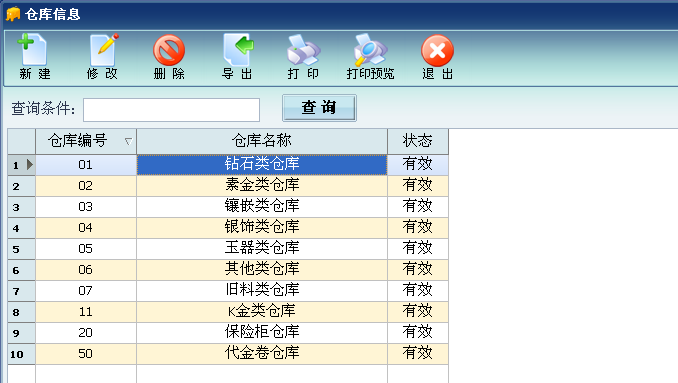Viewport: 678px width, 383px height.
Task: Focus the 查询条件 input field
Action: coord(171,110)
